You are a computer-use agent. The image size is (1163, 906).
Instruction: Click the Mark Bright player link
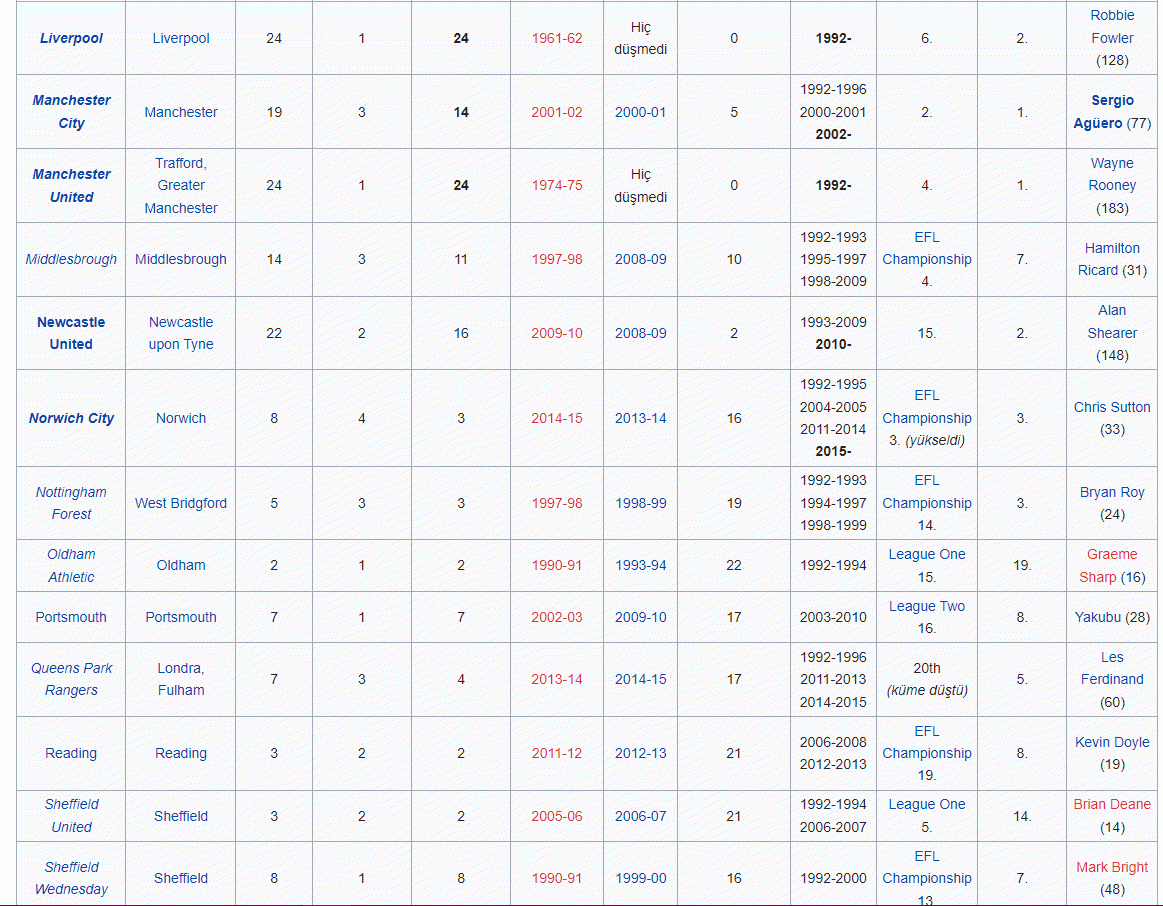click(x=1112, y=867)
